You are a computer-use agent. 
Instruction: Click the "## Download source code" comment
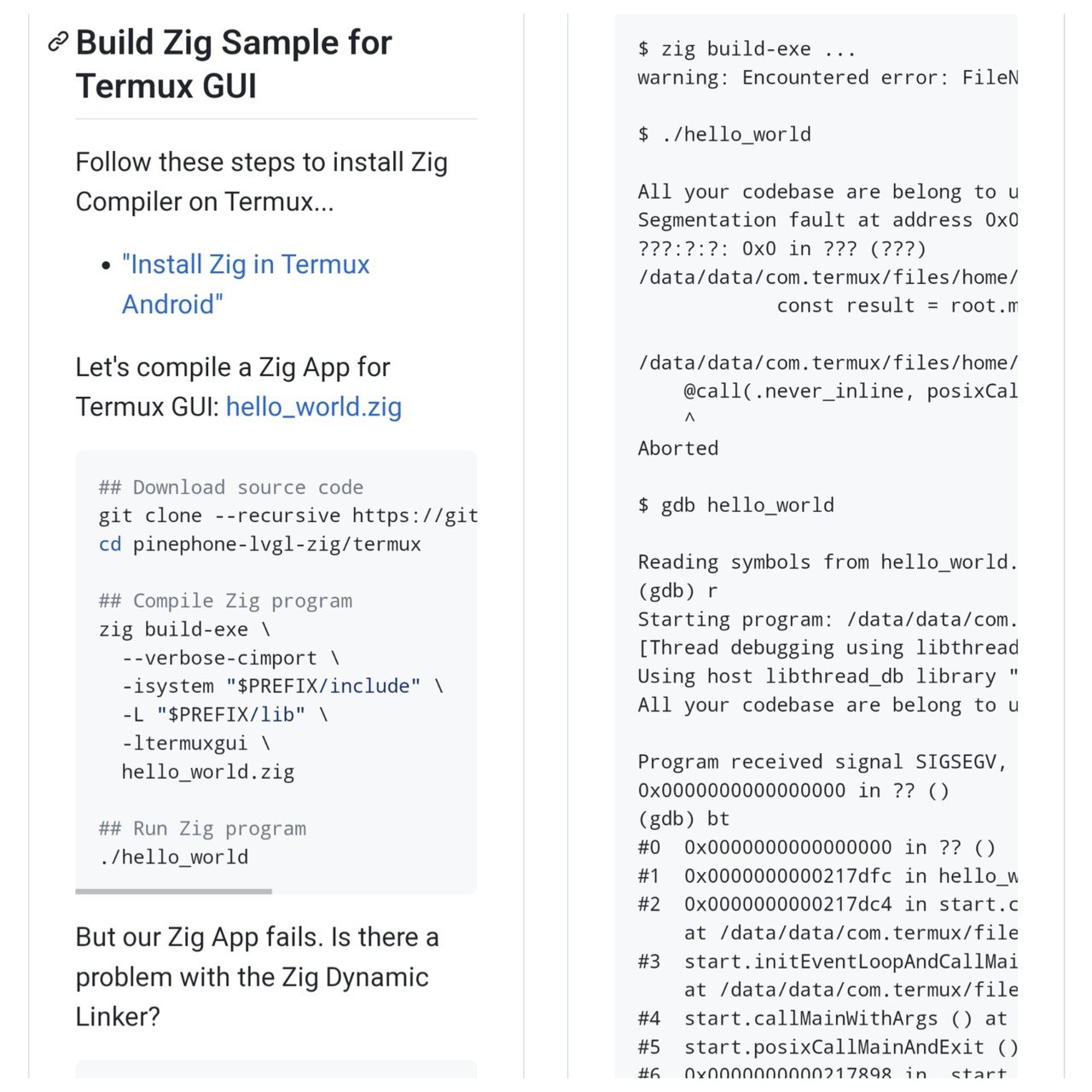click(x=230, y=487)
